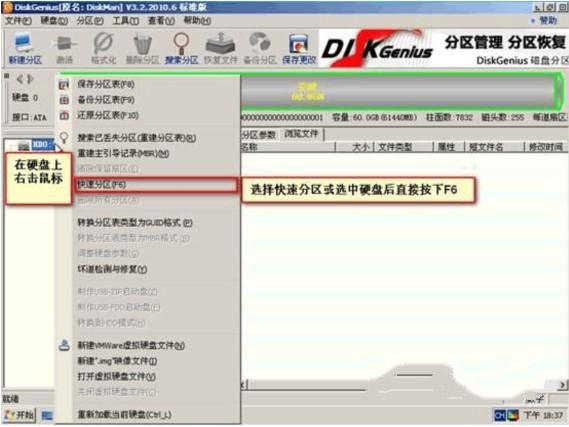Click the 保存更改 save changes icon

pyautogui.click(x=299, y=48)
